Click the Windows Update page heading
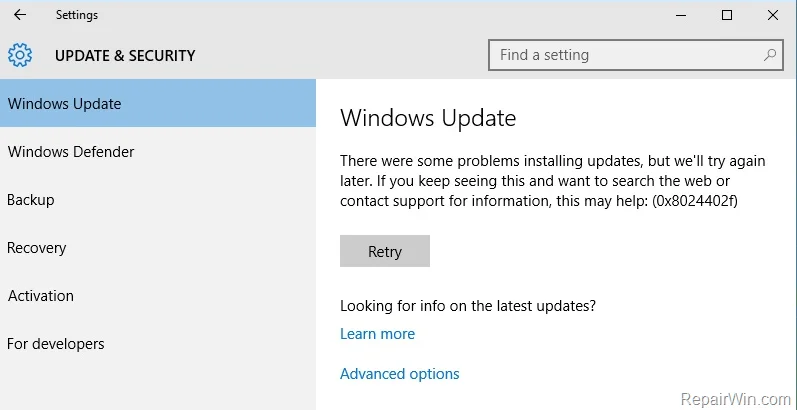 pyautogui.click(x=428, y=119)
